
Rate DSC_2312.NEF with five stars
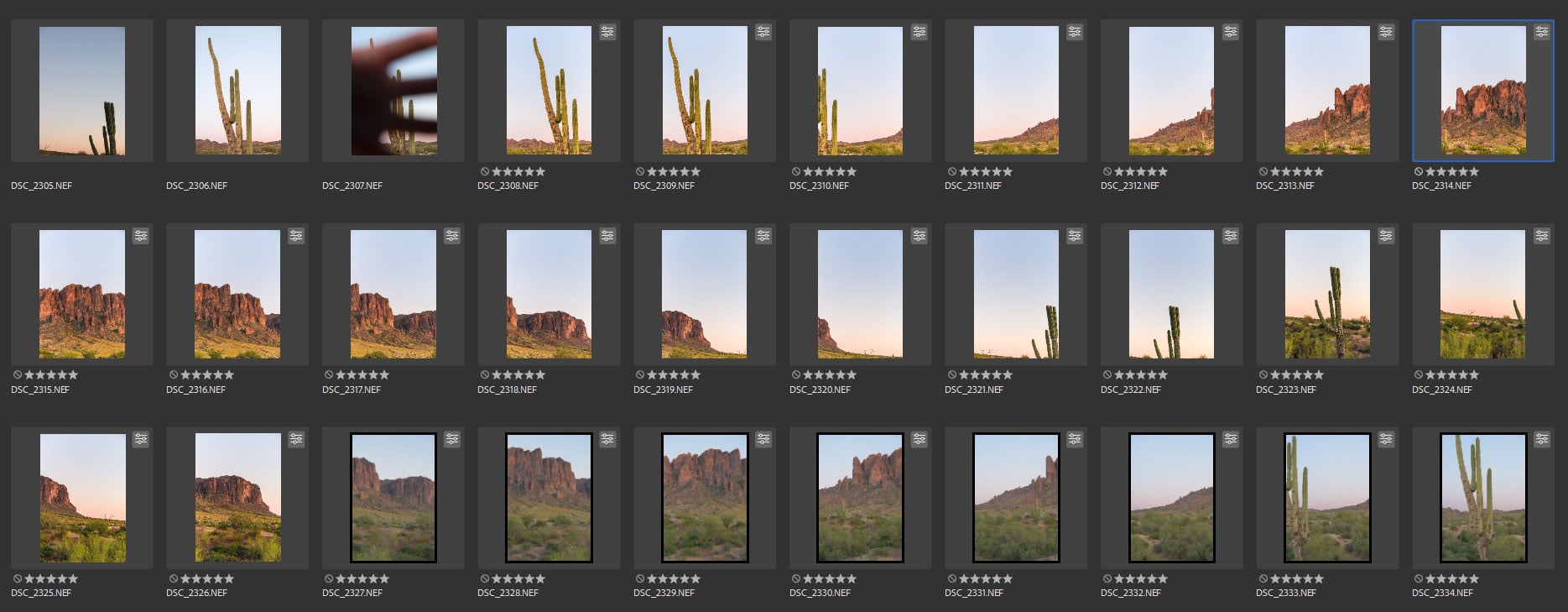click(1162, 171)
